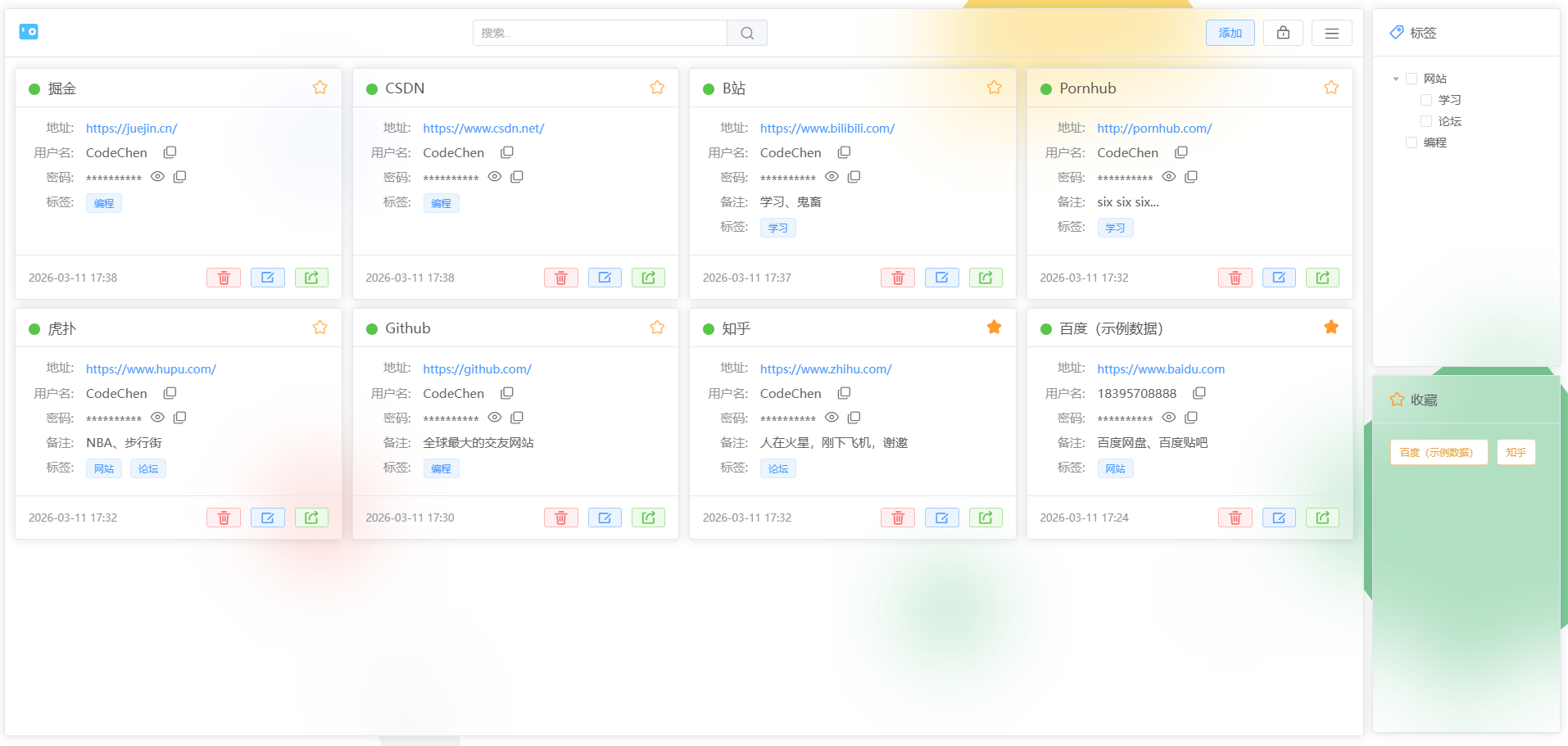Copy the 知乎 password
This screenshot has height=746, width=1568.
tap(854, 418)
